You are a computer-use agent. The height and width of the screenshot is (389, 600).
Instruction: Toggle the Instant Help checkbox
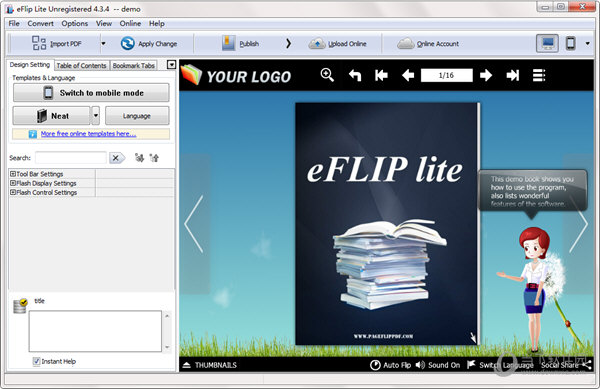pyautogui.click(x=36, y=361)
